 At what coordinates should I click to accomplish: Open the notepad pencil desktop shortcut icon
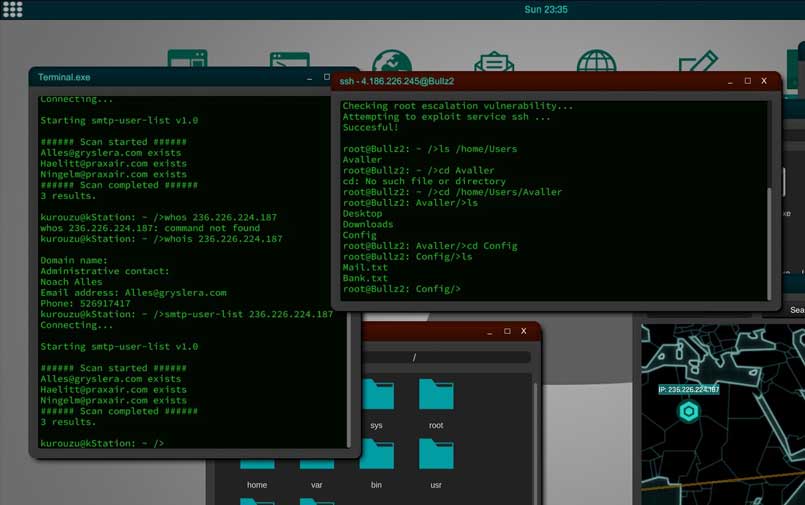(698, 61)
